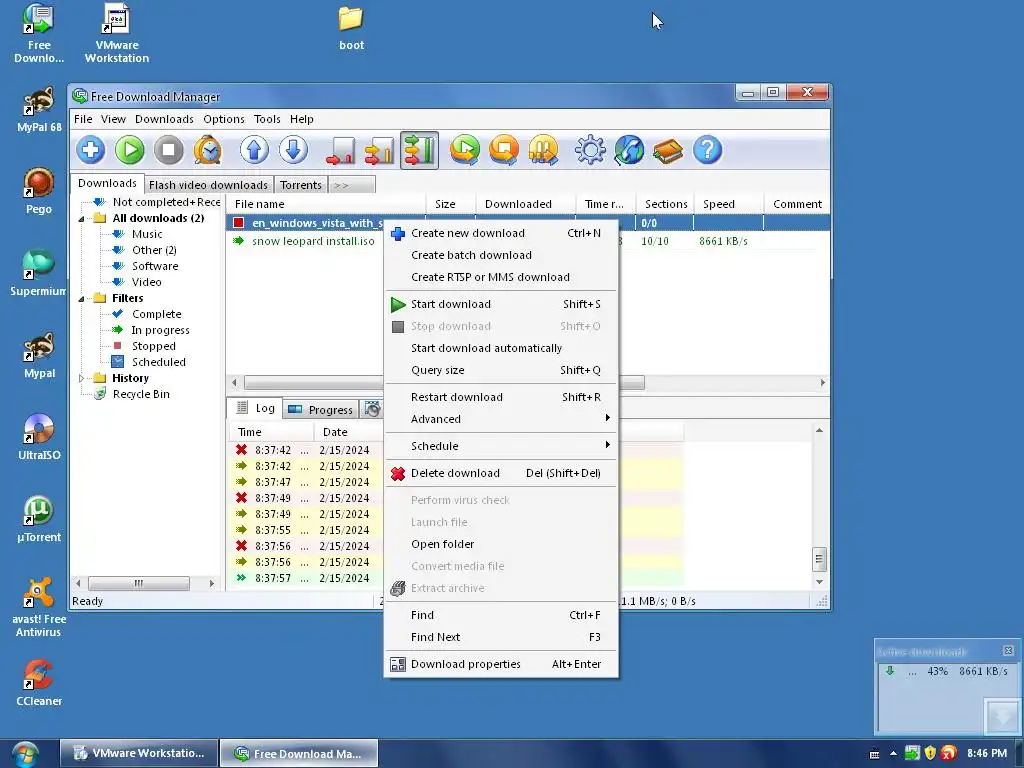Select the CCleaner desktop icon

[x=39, y=684]
